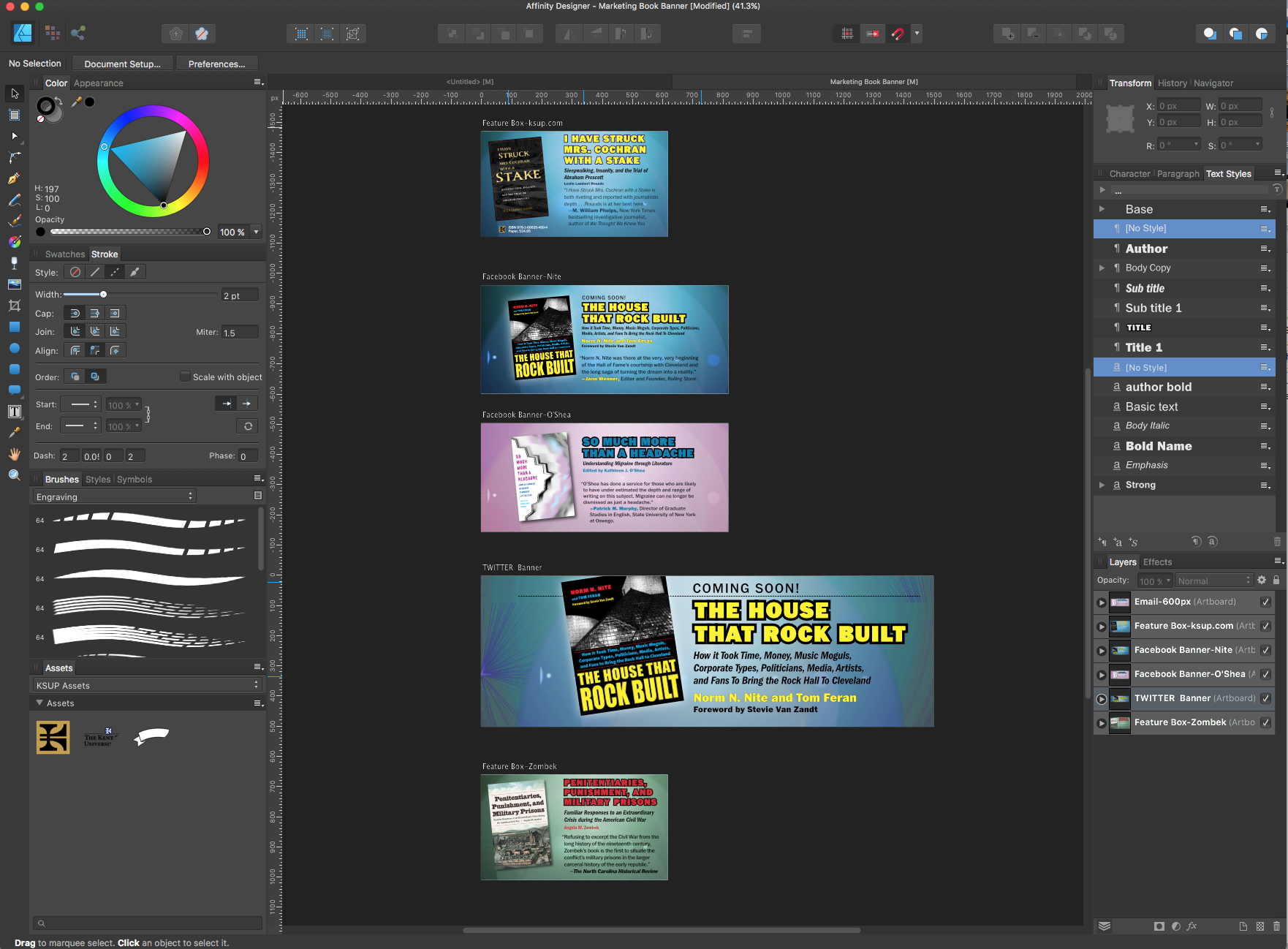The image size is (1288, 949).
Task: Open the Engraving brush category dropdown
Action: [x=115, y=496]
